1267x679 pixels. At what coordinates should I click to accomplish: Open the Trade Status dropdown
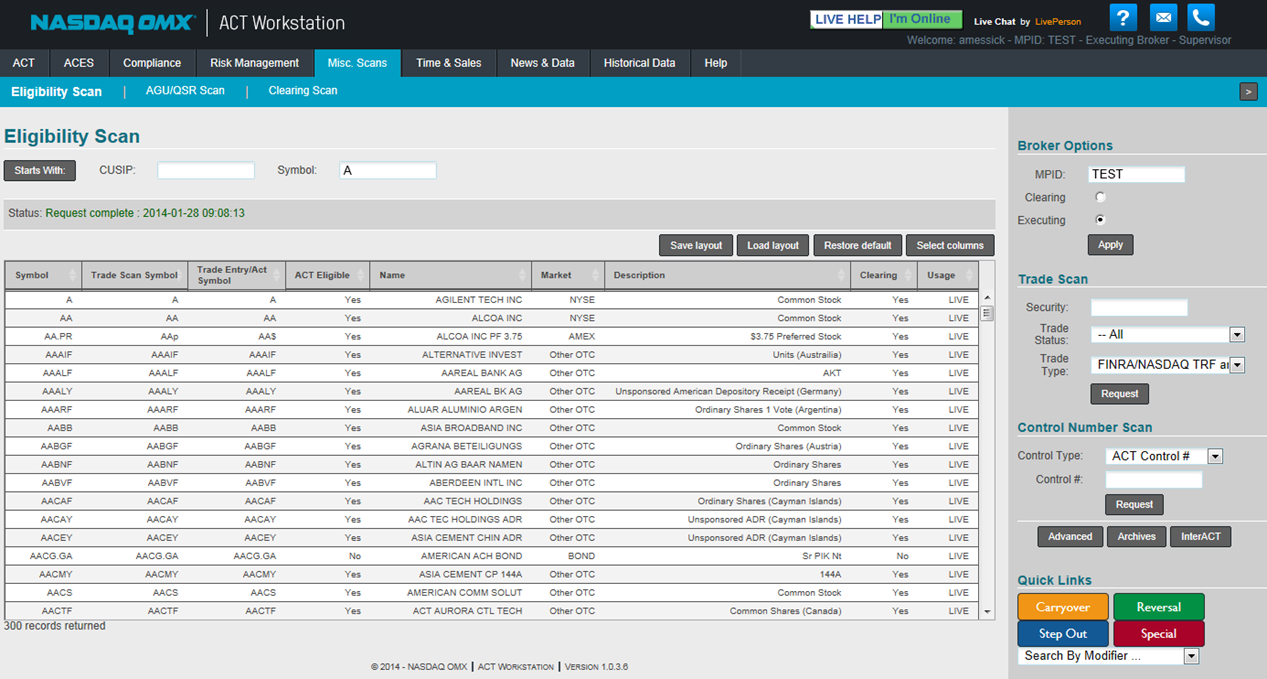[x=1237, y=335]
